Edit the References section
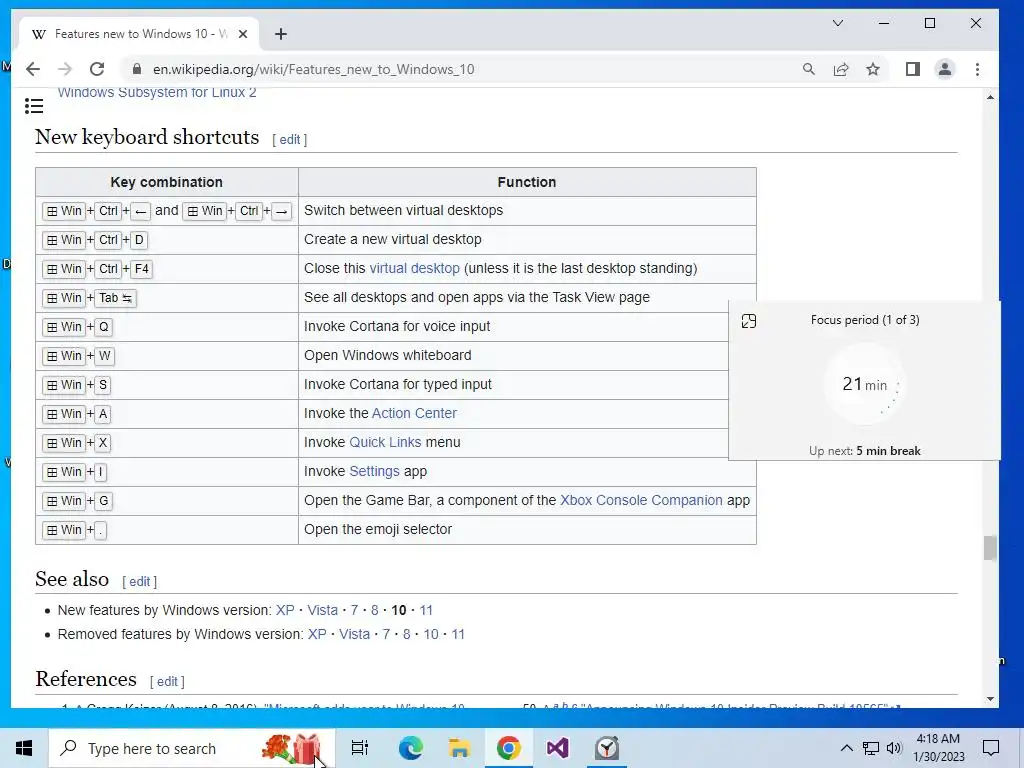This screenshot has height=768, width=1024. 167,682
